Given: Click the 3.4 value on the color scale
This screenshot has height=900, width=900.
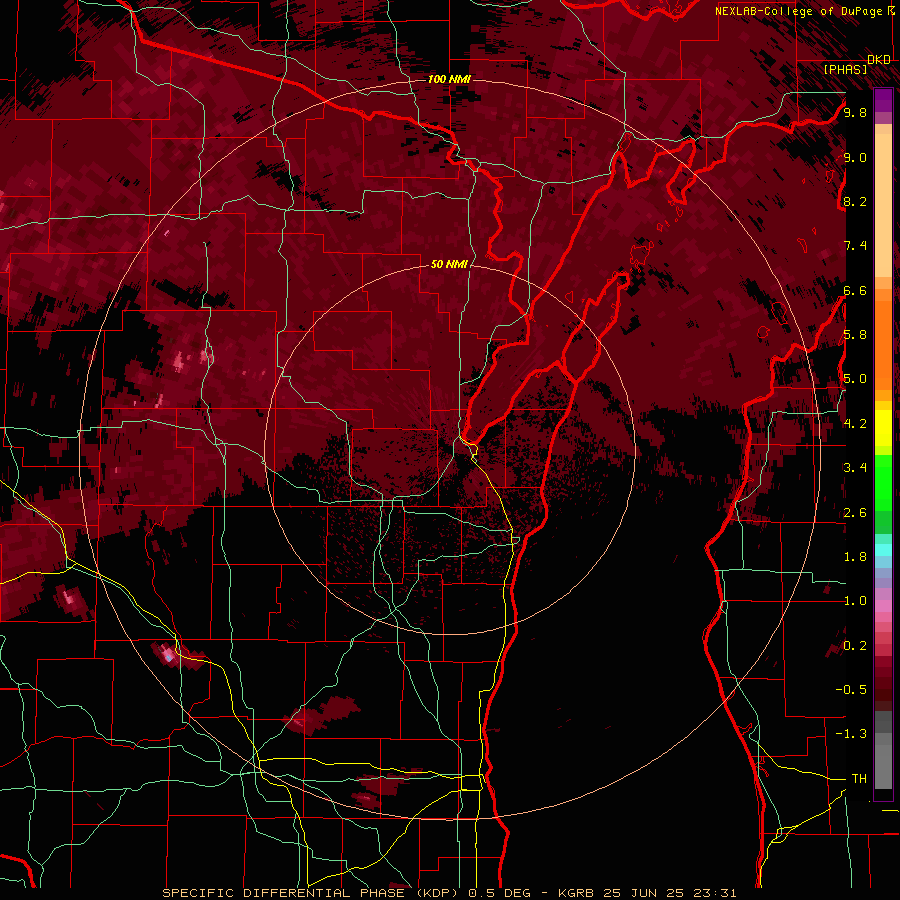Looking at the screenshot, I should pyautogui.click(x=855, y=468).
